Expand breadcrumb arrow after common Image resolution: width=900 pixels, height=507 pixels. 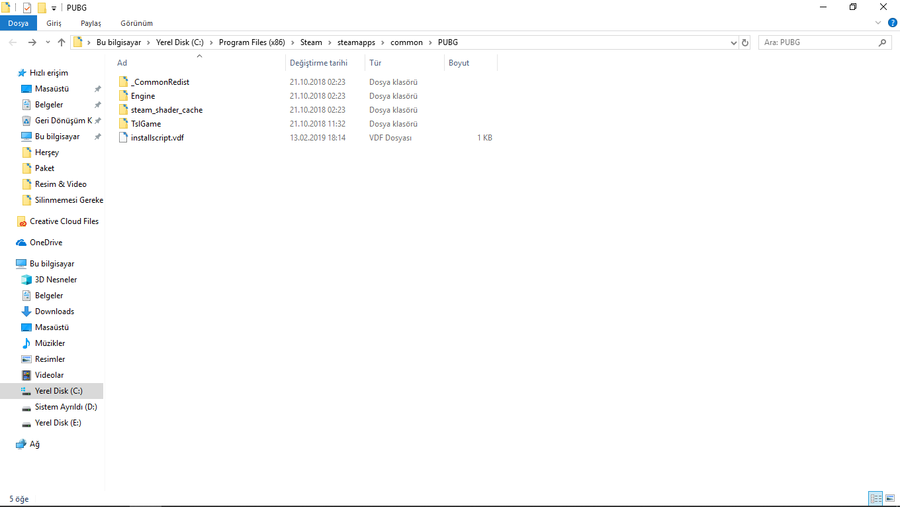tap(430, 42)
